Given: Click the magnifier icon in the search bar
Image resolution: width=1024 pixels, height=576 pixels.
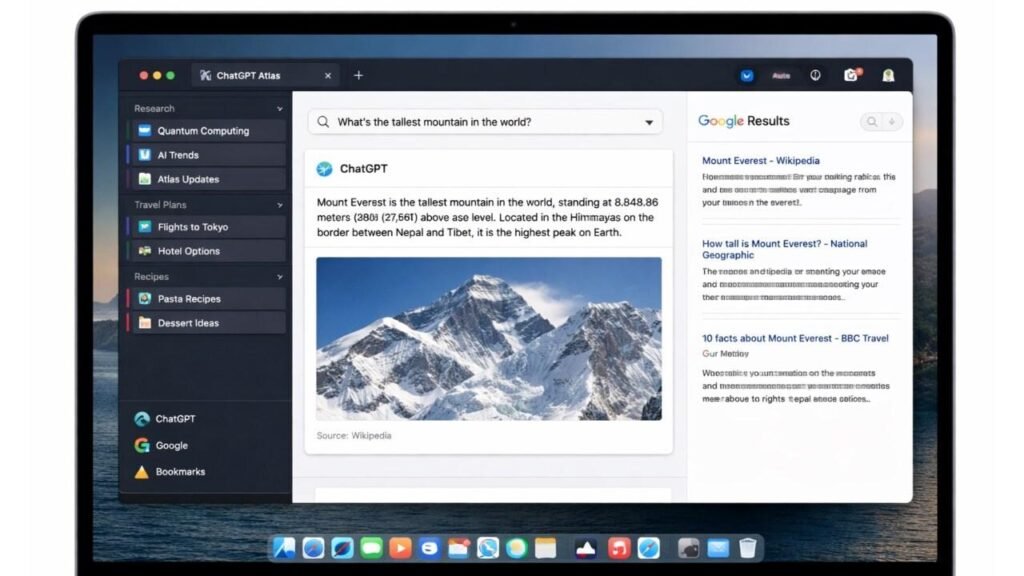Looking at the screenshot, I should pos(323,122).
